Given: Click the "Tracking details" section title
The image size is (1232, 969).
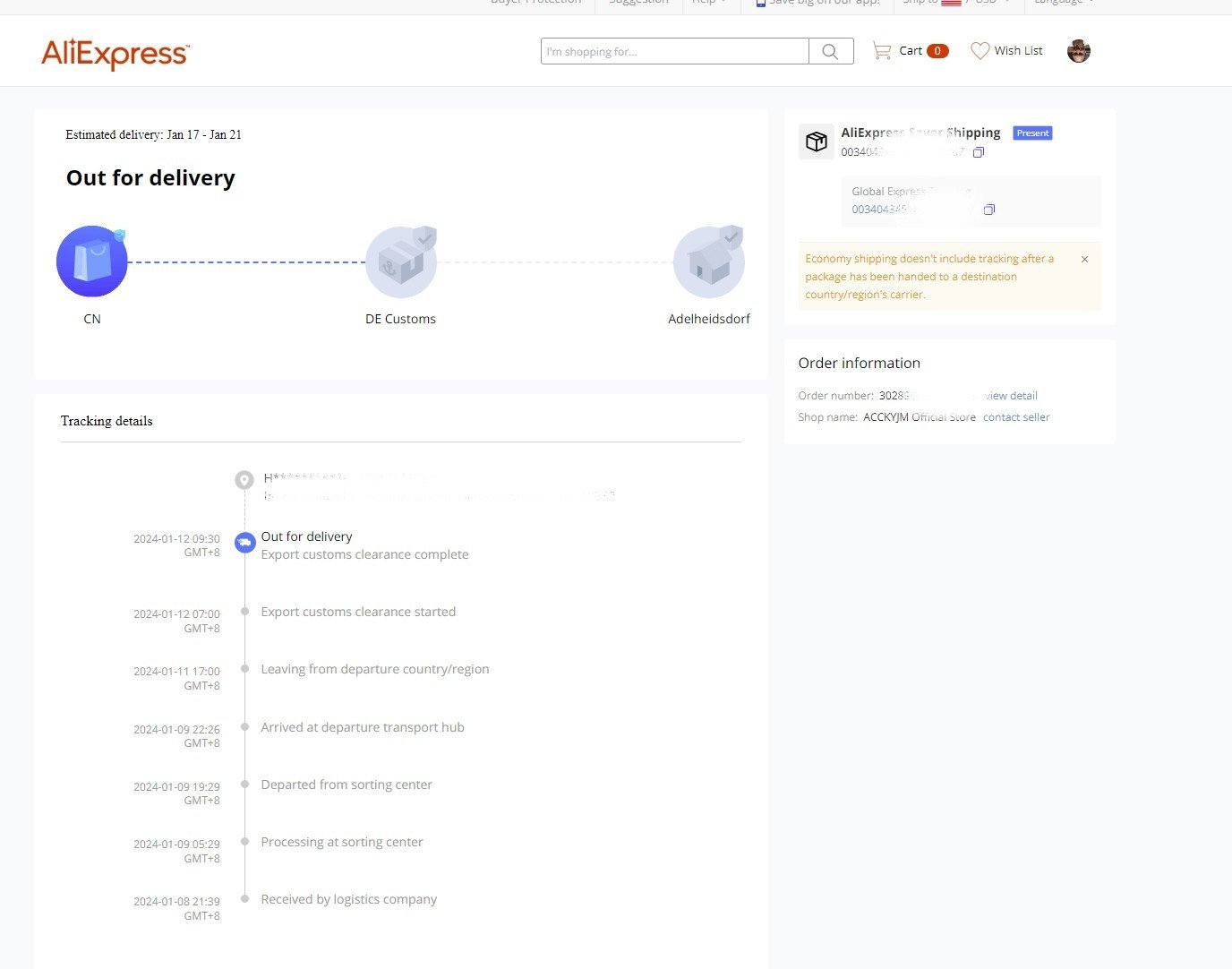Looking at the screenshot, I should coord(107,421).
